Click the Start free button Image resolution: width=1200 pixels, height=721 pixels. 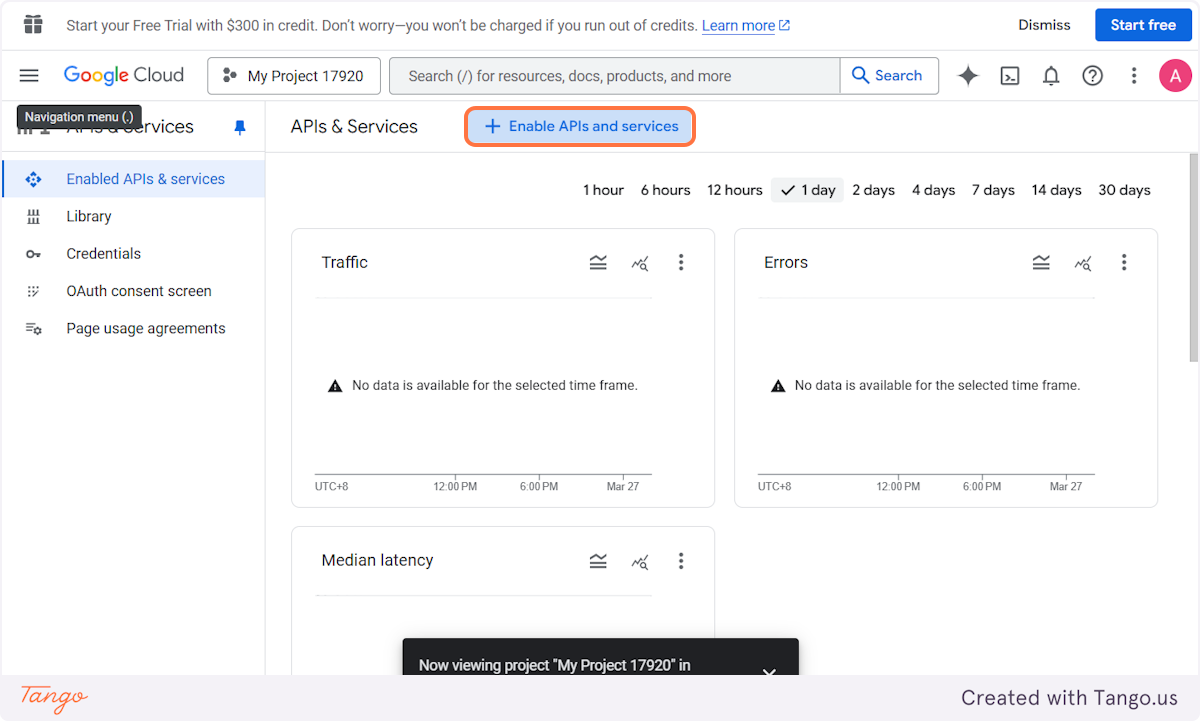tap(1143, 24)
